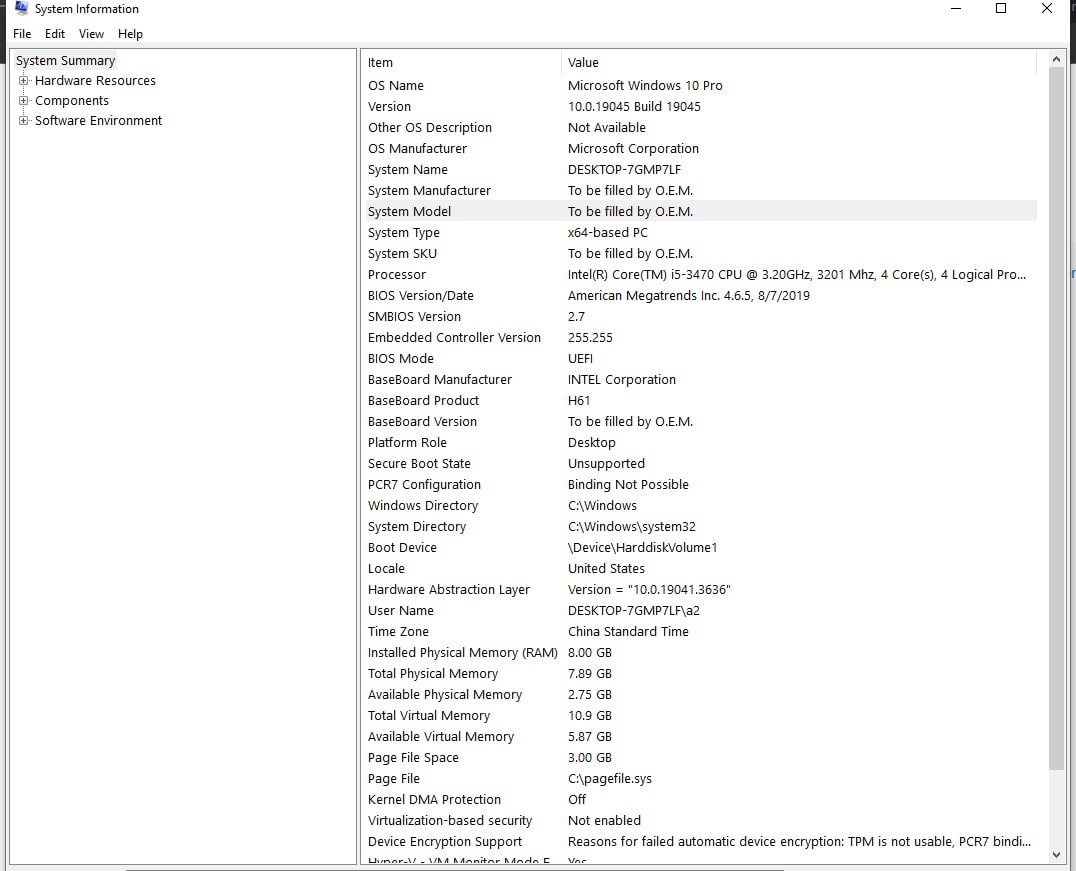Select the System Directory row
This screenshot has height=871, width=1076.
[699, 526]
